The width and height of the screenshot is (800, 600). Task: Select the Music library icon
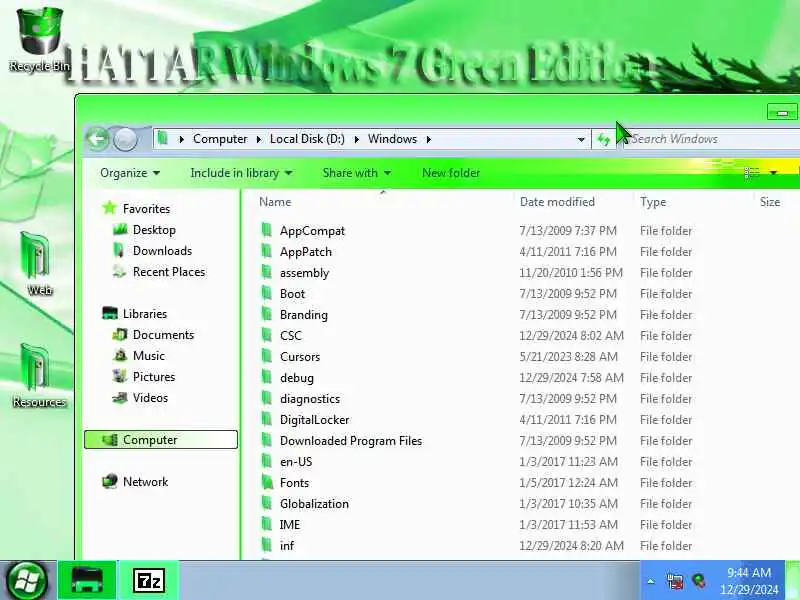120,356
